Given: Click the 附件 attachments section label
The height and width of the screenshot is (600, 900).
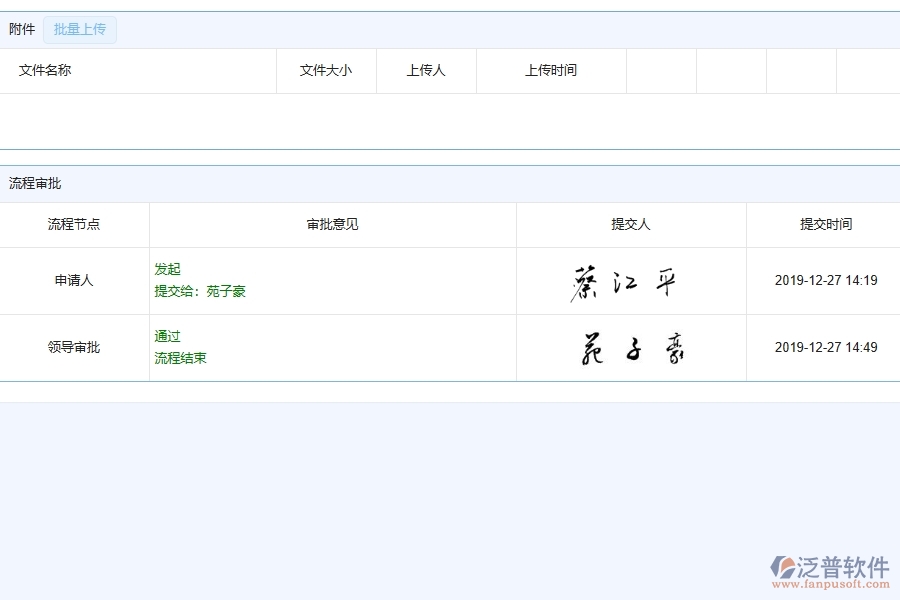Looking at the screenshot, I should (21, 29).
